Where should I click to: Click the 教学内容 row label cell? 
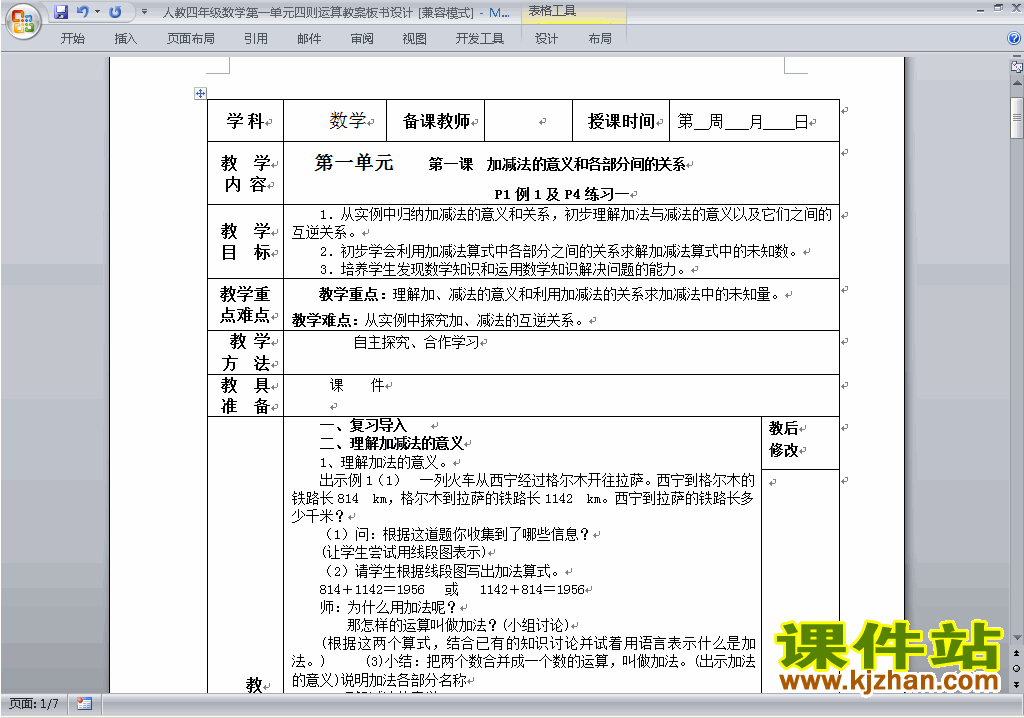coord(246,173)
